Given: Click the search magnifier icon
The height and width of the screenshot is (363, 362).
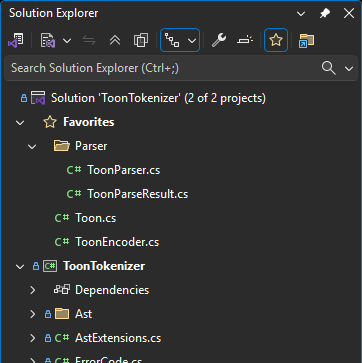Looking at the screenshot, I should pos(328,68).
